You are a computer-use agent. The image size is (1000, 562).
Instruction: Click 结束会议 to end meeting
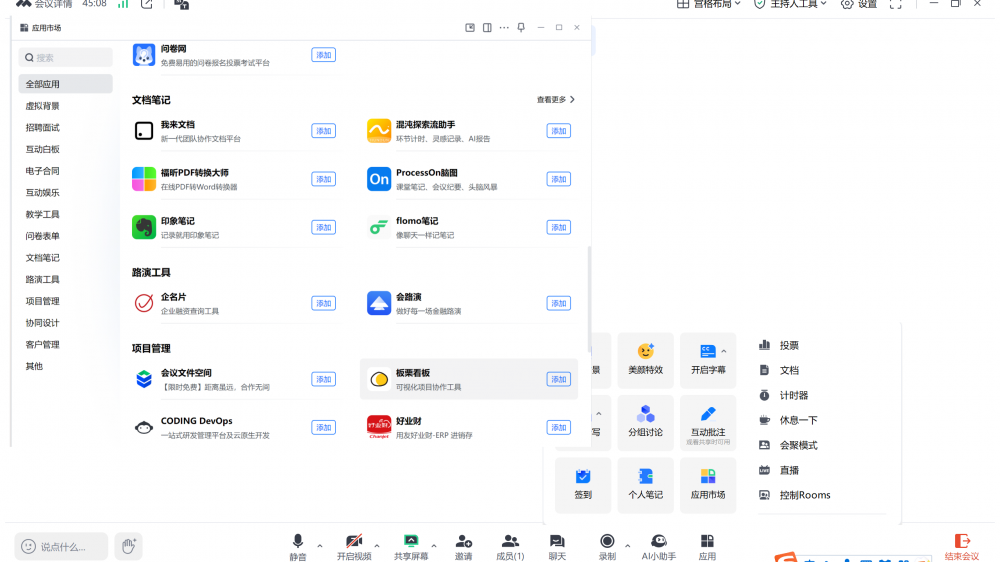coord(962,547)
